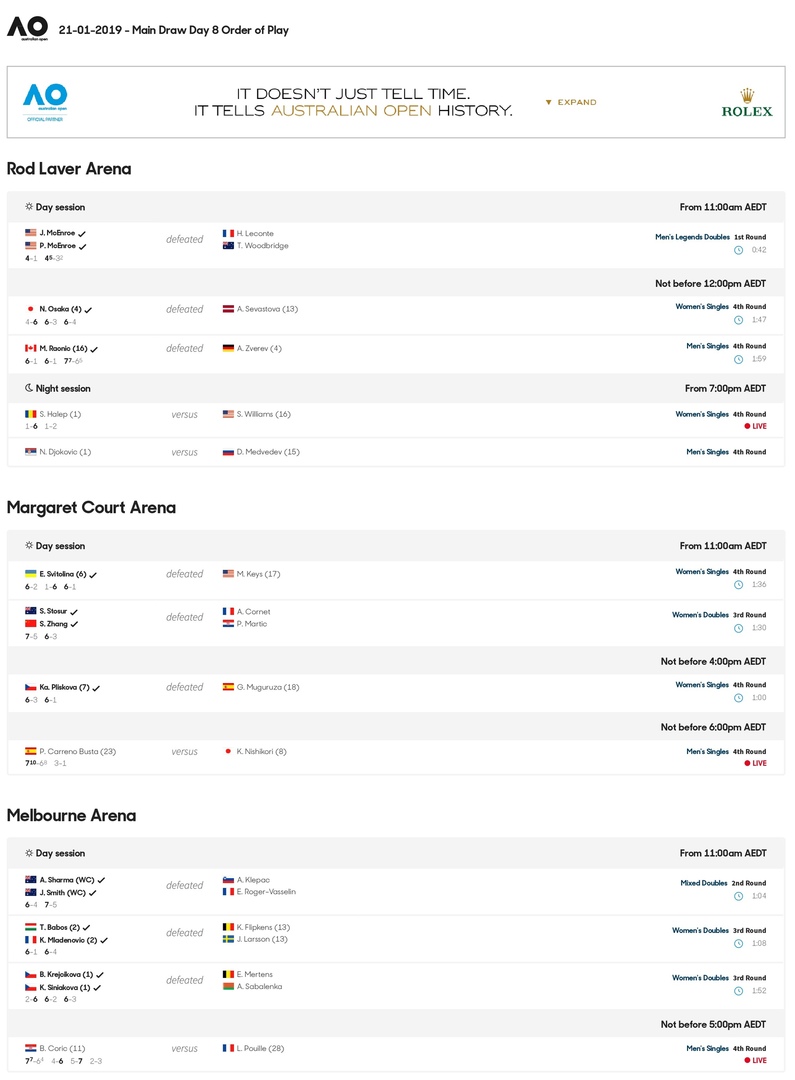Screen dimensions: 795x1080
Task: Click the moon icon beside Night session
Action: (29, 388)
